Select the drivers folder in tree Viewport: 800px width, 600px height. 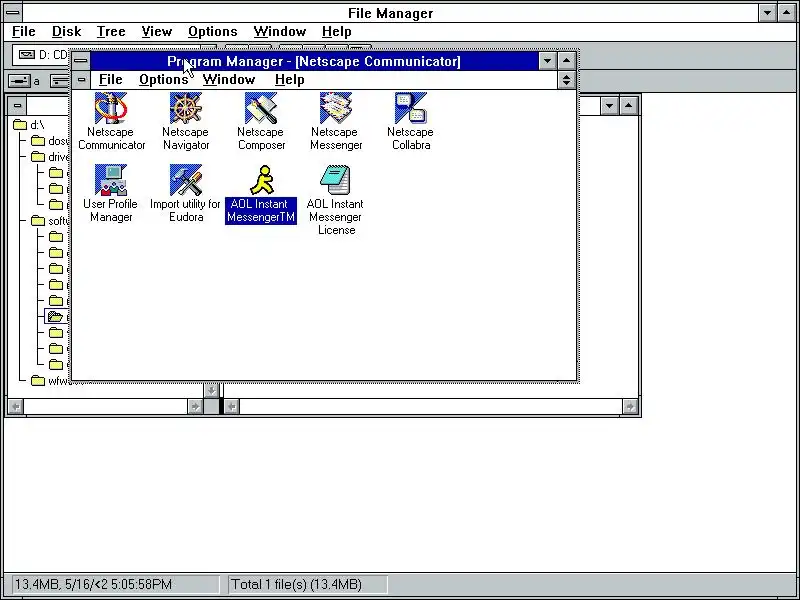point(49,157)
